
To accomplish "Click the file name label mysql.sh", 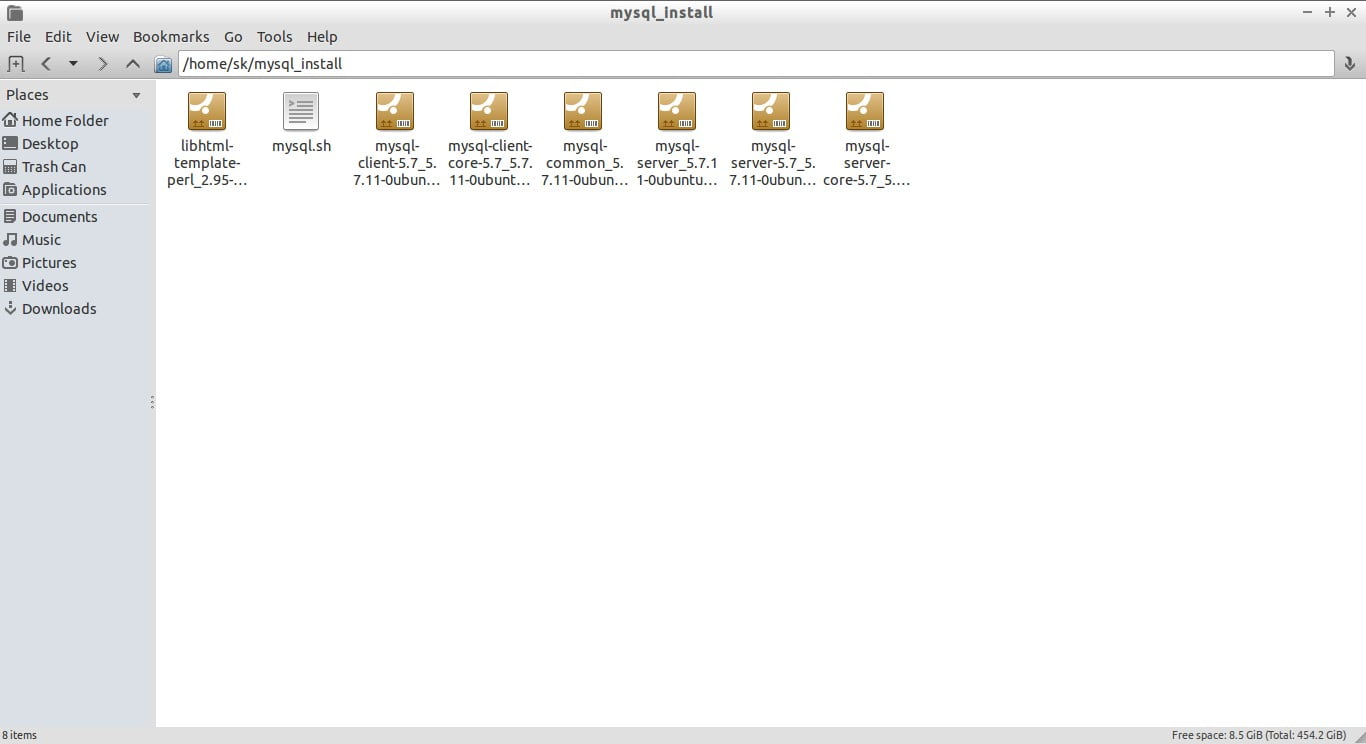I will click(x=301, y=146).
